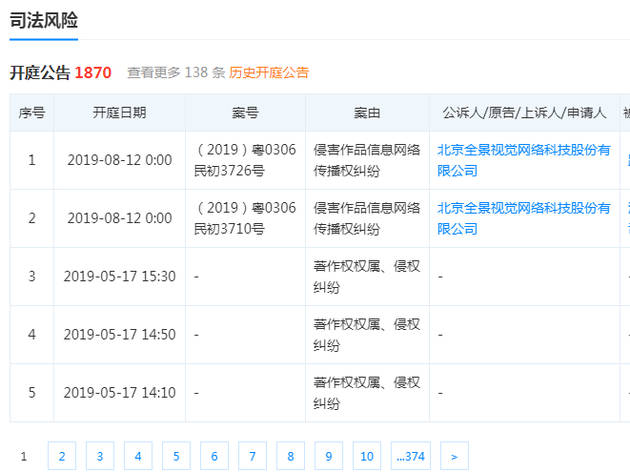
Task: Open 历史开庭公告 link
Action: tap(269, 73)
